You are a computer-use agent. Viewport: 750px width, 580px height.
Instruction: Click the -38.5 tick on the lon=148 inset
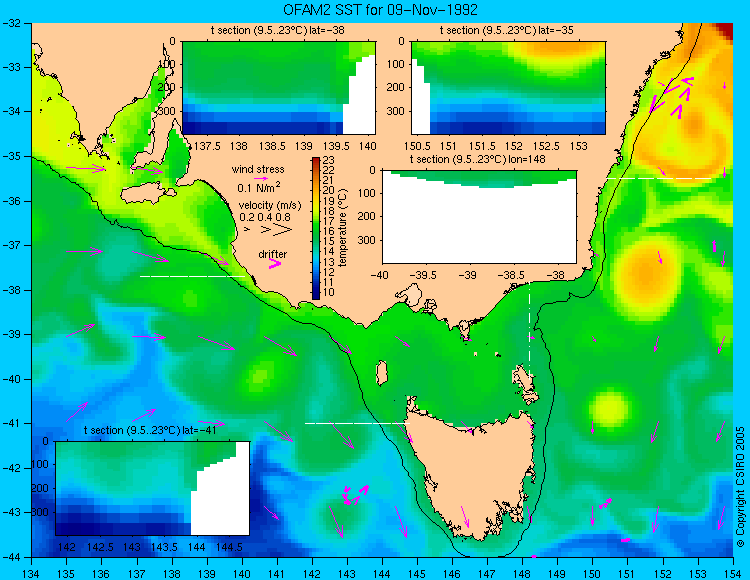513,275
